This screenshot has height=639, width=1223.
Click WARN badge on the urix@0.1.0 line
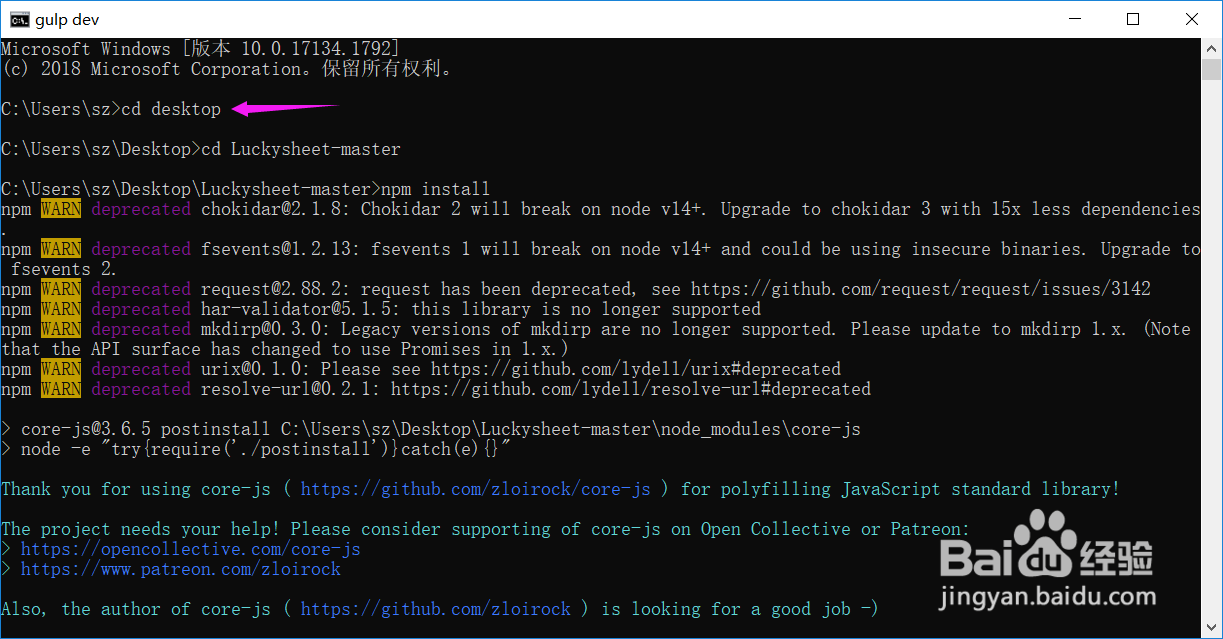61,369
